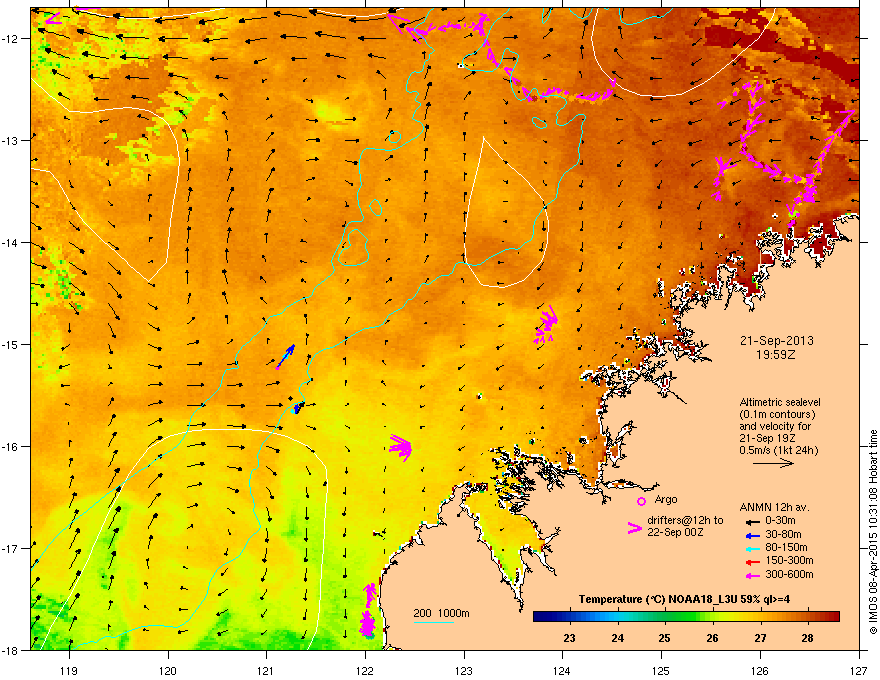880x680 pixels.
Task: Click the colorbar tick label 25
Action: click(x=664, y=638)
